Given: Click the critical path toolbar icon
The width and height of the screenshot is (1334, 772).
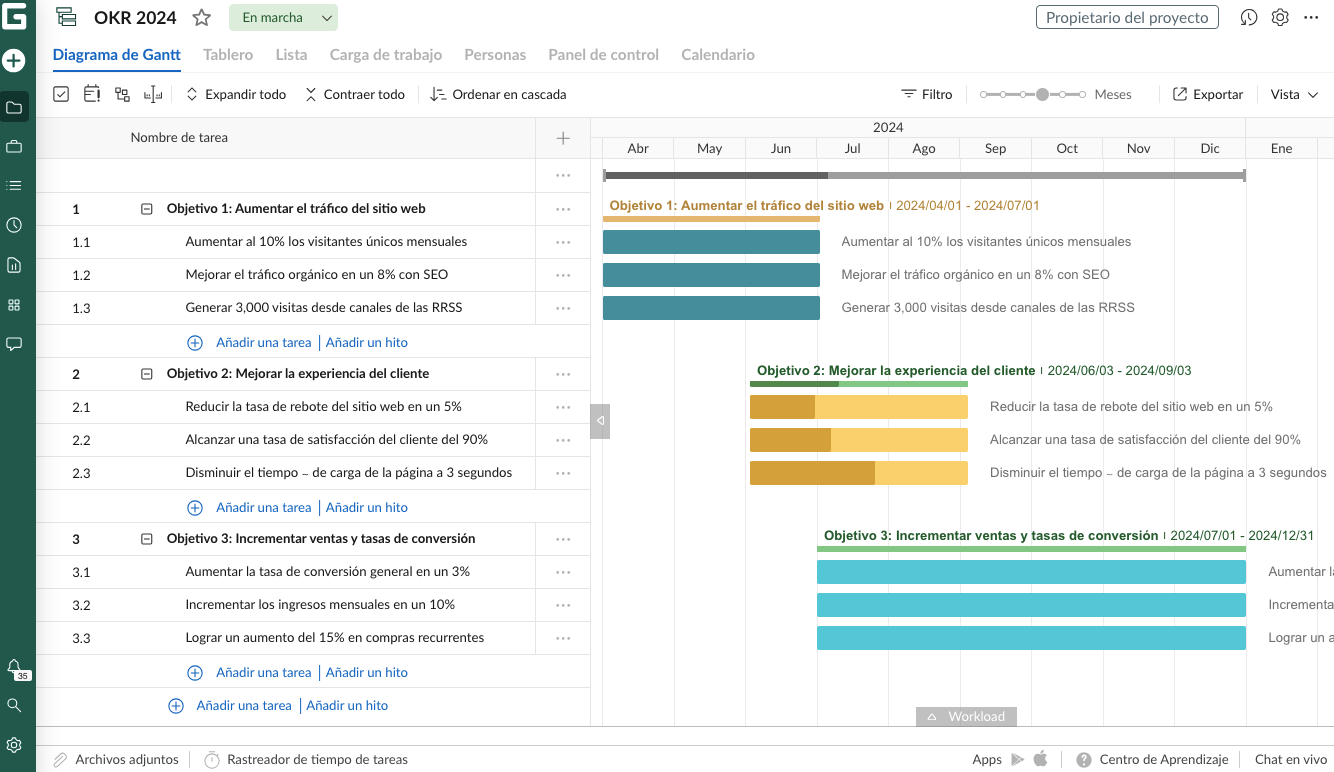Looking at the screenshot, I should click(x=92, y=94).
